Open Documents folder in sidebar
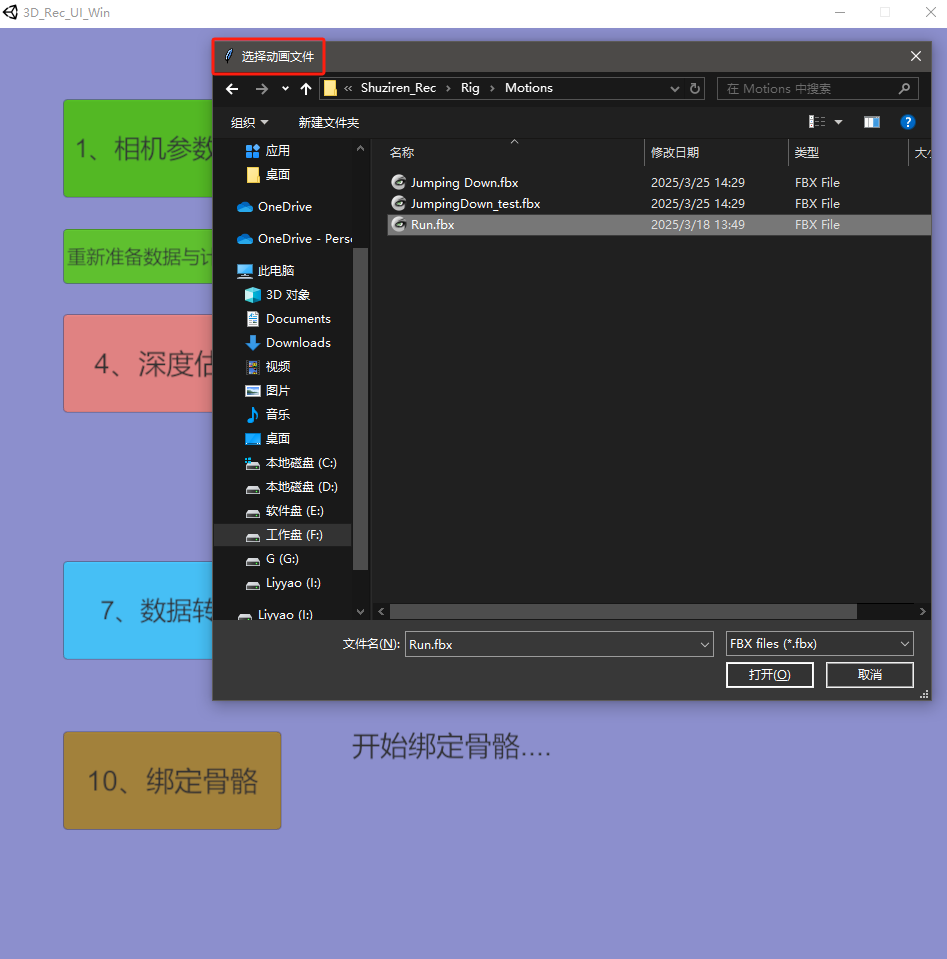Image resolution: width=947 pixels, height=959 pixels. tap(288, 319)
